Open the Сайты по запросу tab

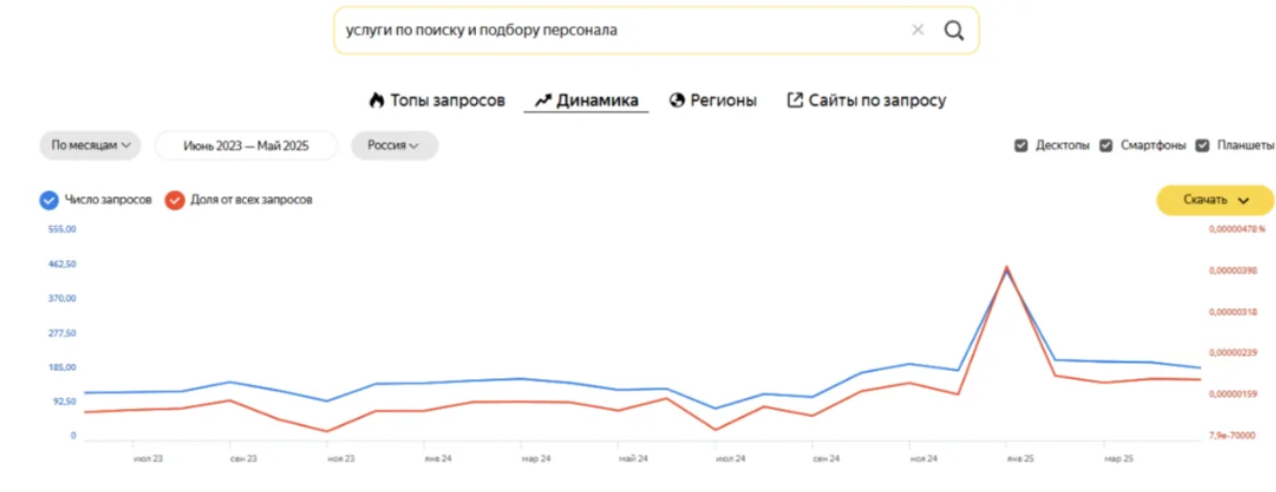(x=876, y=100)
